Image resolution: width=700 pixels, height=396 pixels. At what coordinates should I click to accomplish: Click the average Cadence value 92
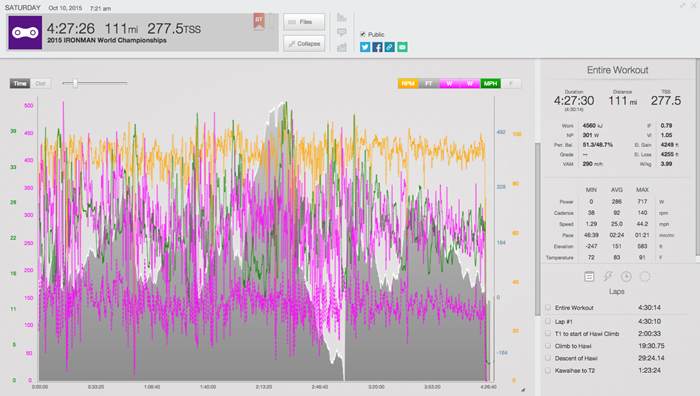point(617,213)
